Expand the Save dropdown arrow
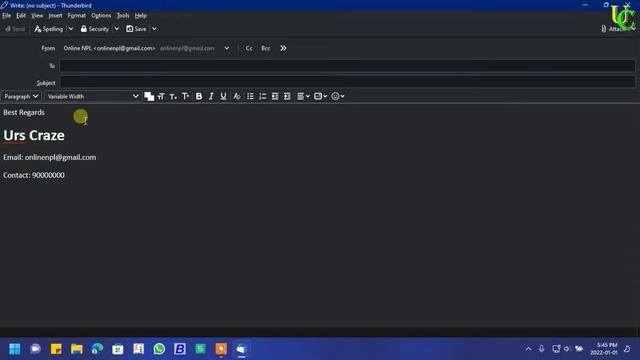 pos(154,29)
